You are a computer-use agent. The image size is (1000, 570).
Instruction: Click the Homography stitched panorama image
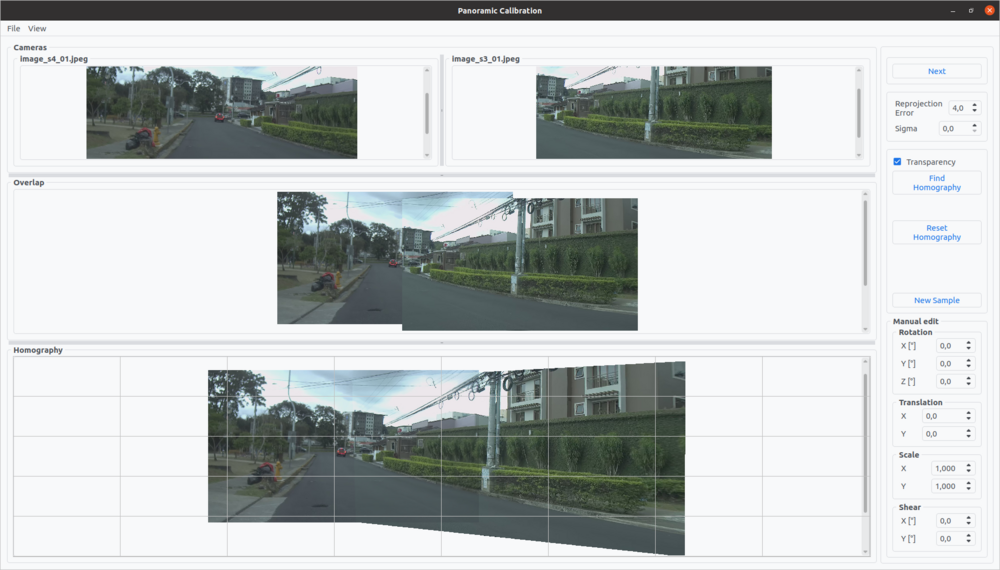point(446,458)
